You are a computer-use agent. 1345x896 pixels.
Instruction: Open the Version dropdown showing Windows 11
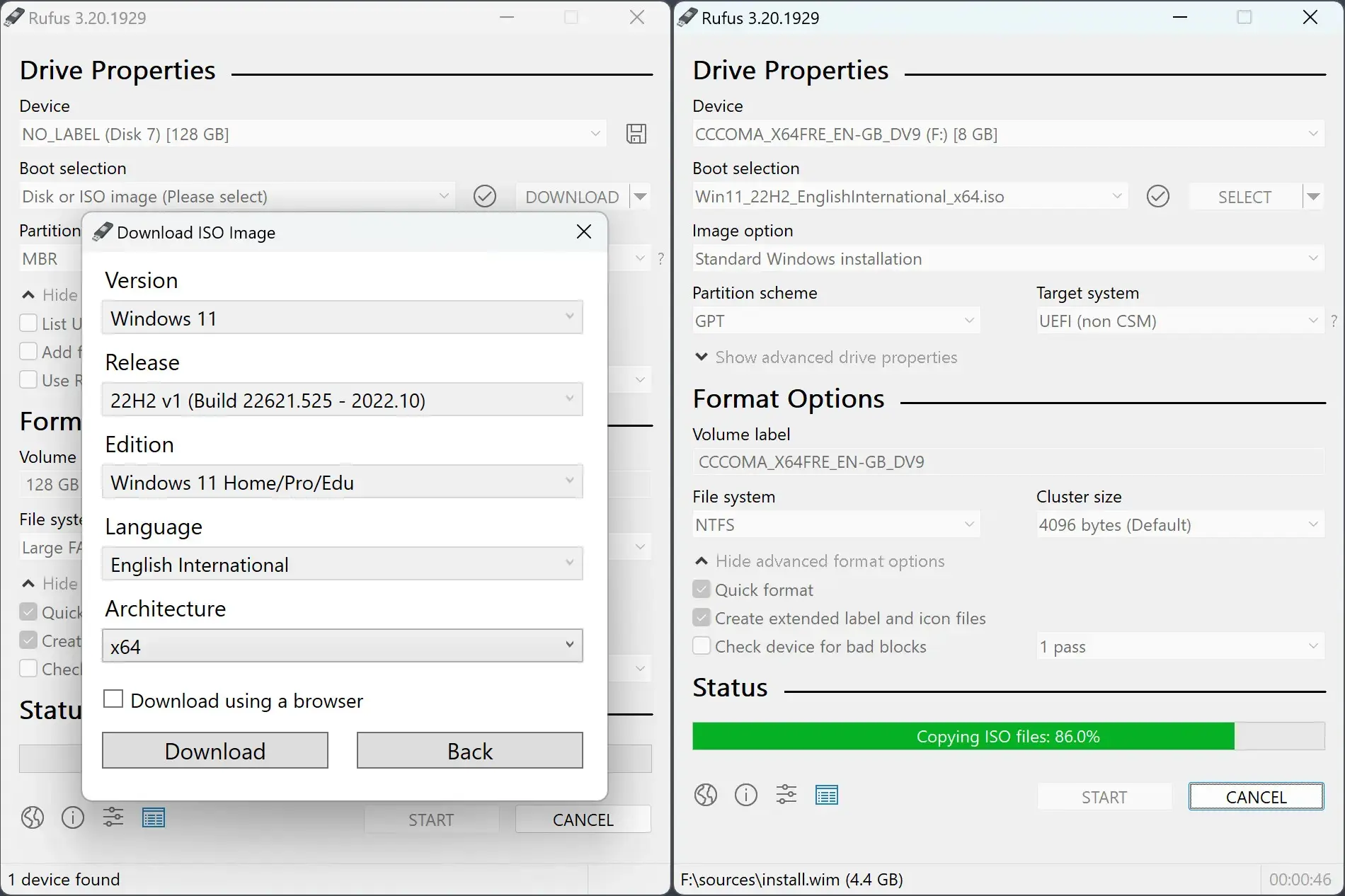point(343,318)
